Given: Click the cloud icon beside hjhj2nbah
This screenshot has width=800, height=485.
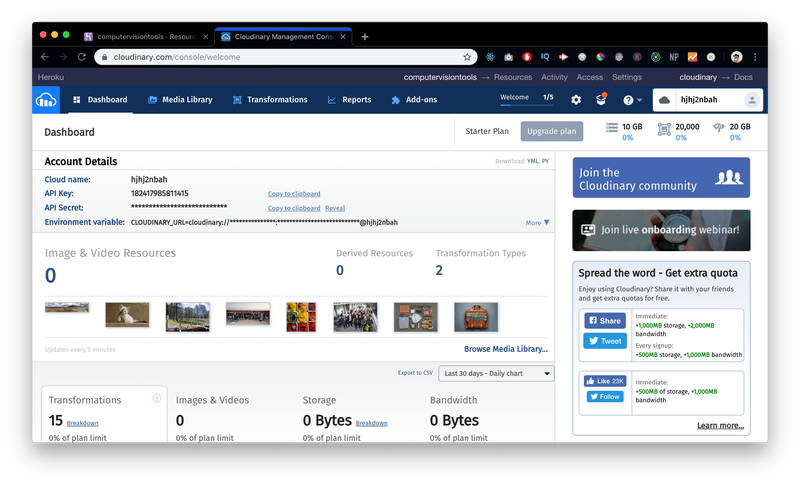Looking at the screenshot, I should (x=664, y=100).
